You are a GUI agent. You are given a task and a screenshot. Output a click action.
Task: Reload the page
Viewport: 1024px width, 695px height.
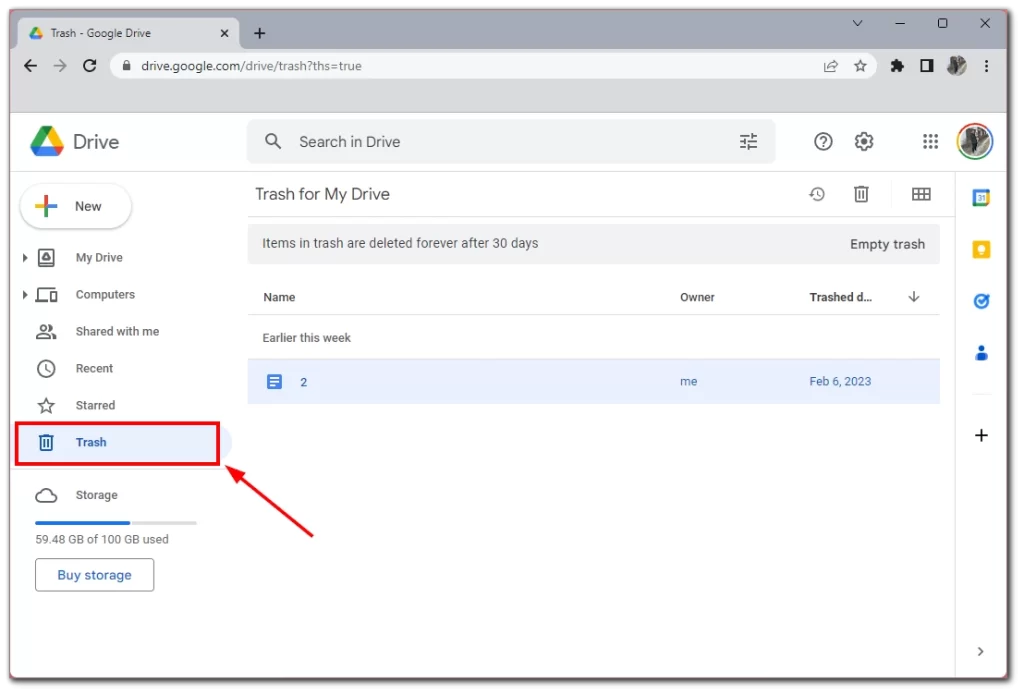pyautogui.click(x=89, y=65)
